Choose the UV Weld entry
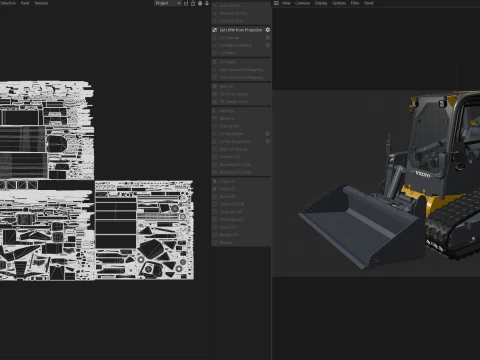The height and width of the screenshot is (360, 480). [x=241, y=53]
